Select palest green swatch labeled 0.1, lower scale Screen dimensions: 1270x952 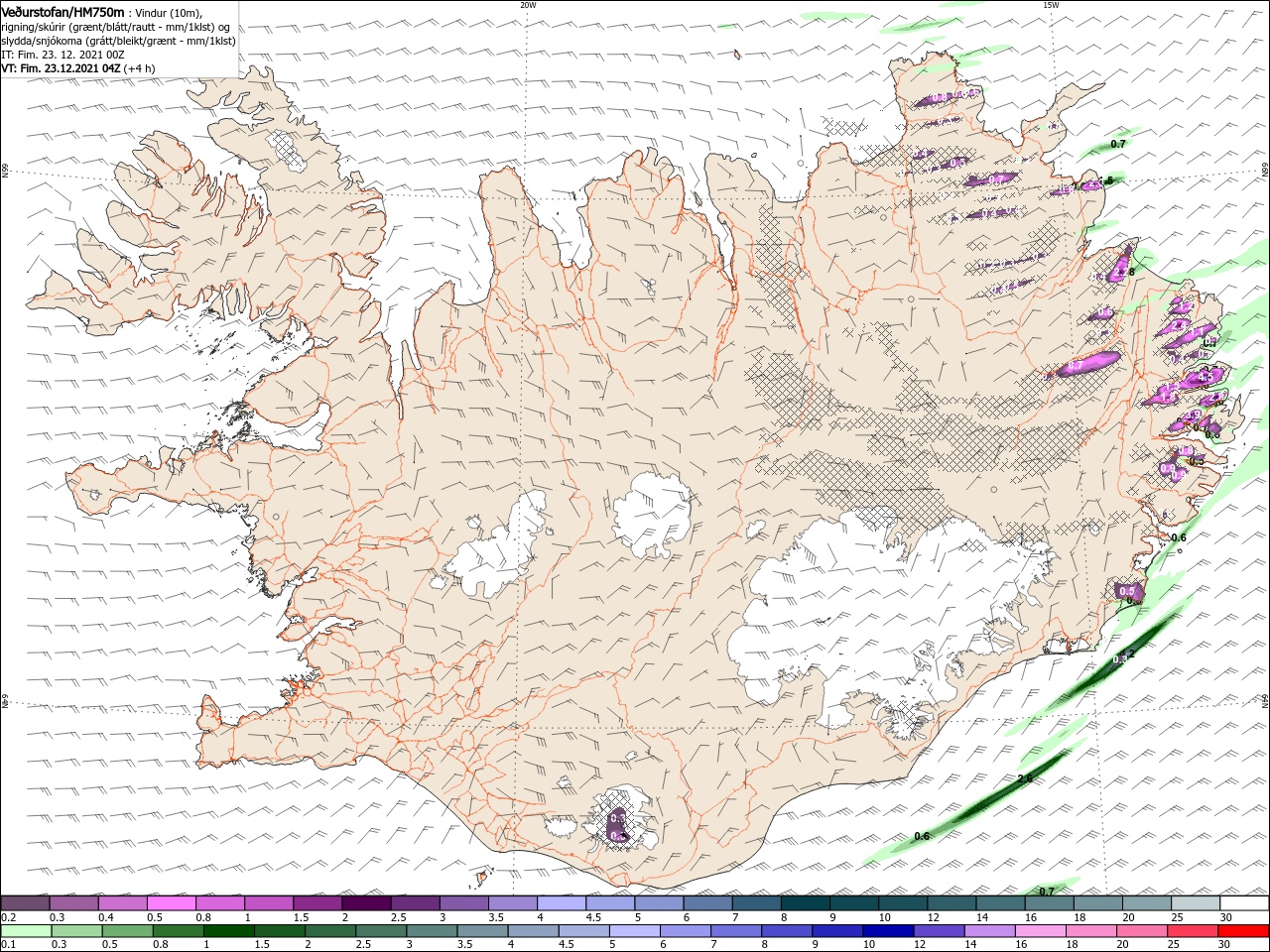click(26, 931)
